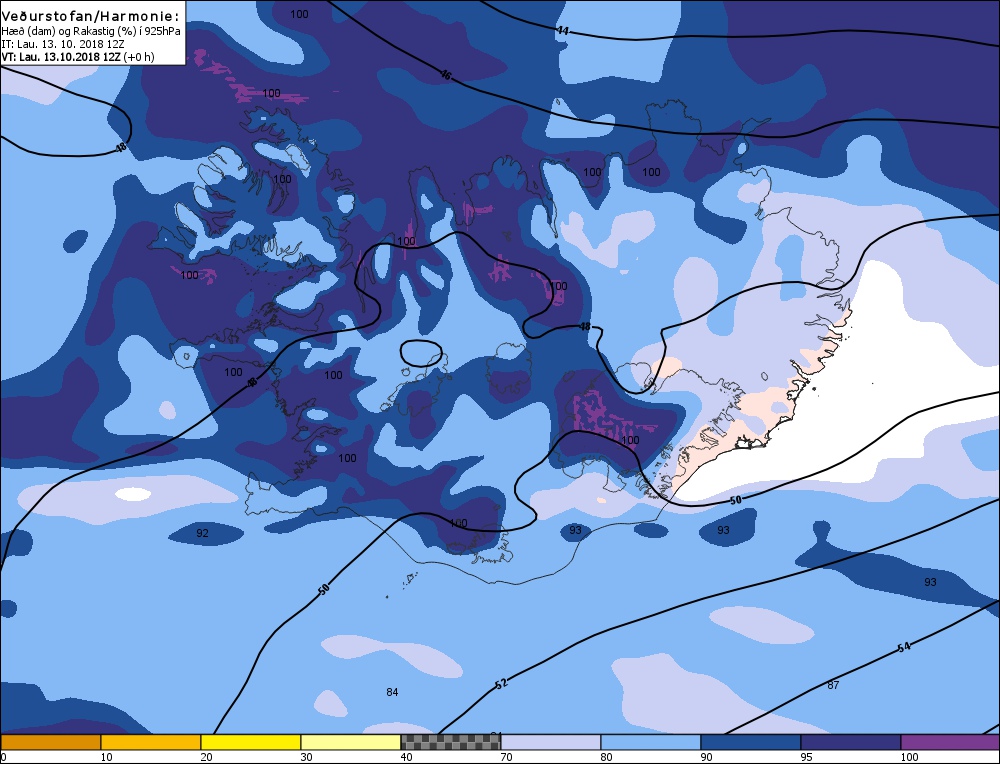Click the '70' tick label on the color scale
Image resolution: width=1000 pixels, height=764 pixels.
pyautogui.click(x=506, y=757)
